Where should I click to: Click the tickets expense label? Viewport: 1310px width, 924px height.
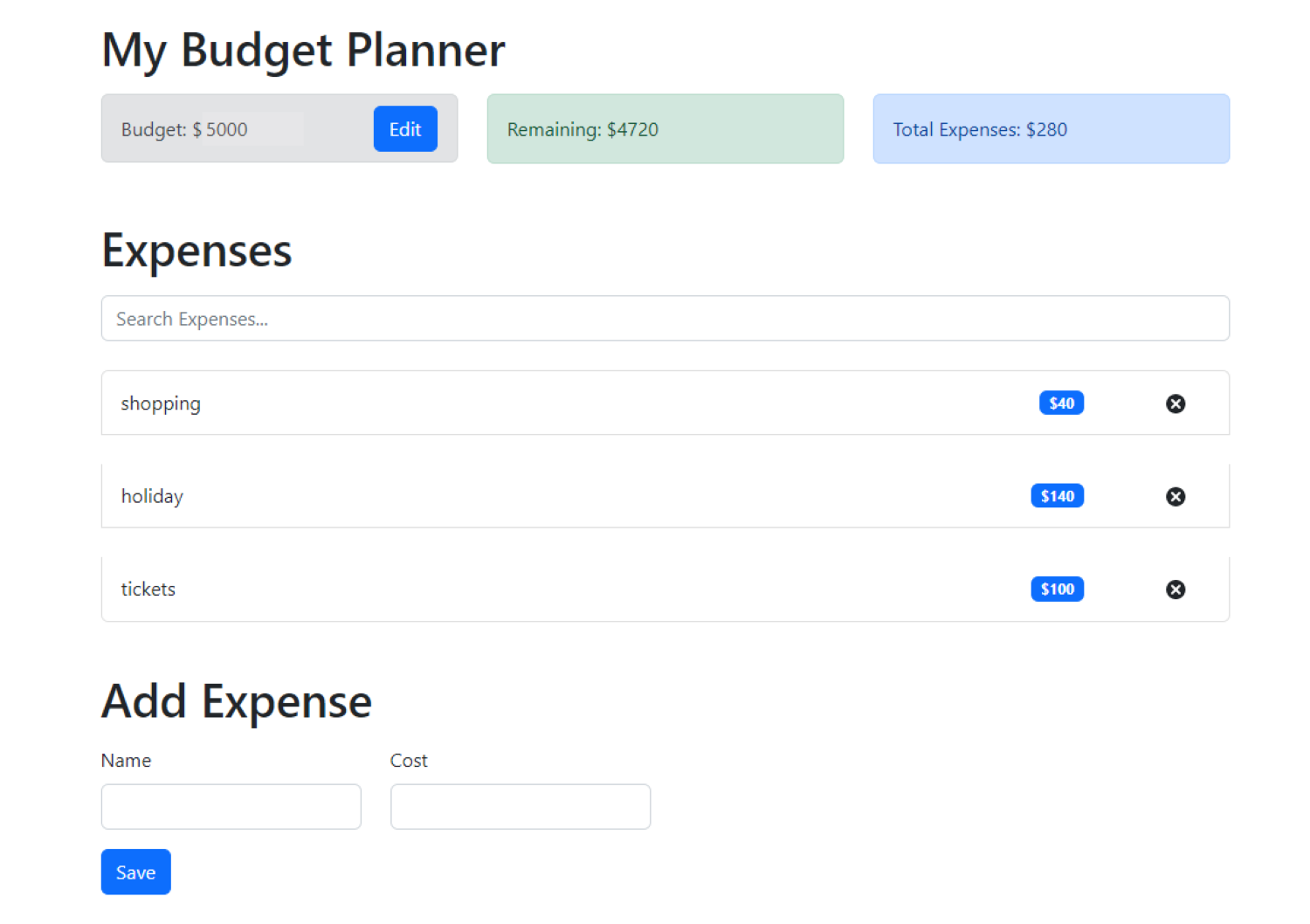click(148, 590)
